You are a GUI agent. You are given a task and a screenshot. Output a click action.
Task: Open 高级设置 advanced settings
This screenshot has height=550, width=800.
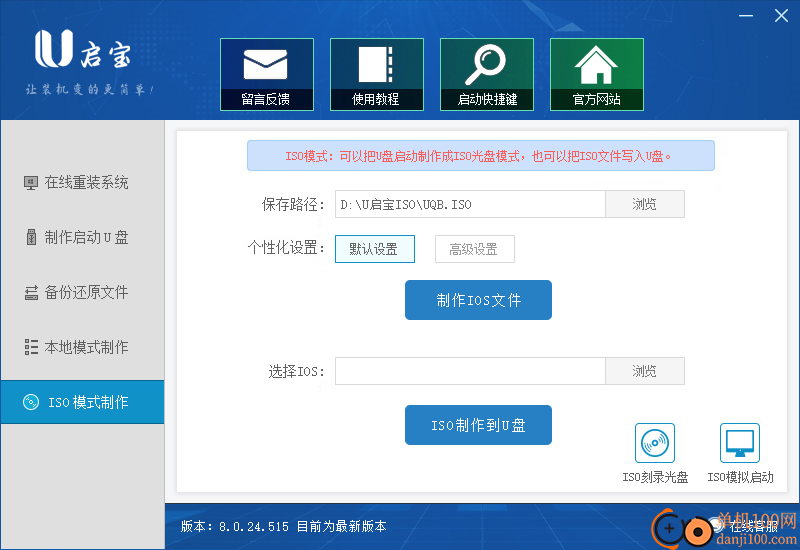(x=474, y=249)
